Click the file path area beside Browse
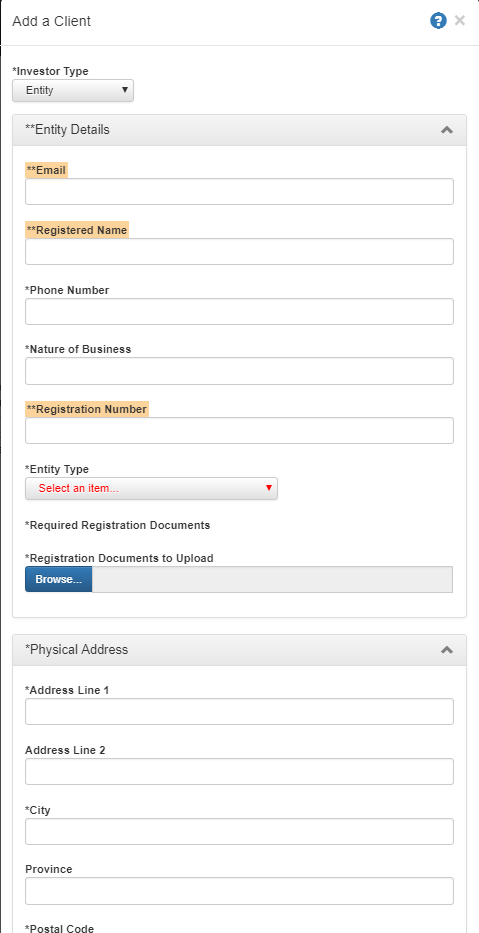 pyautogui.click(x=273, y=580)
